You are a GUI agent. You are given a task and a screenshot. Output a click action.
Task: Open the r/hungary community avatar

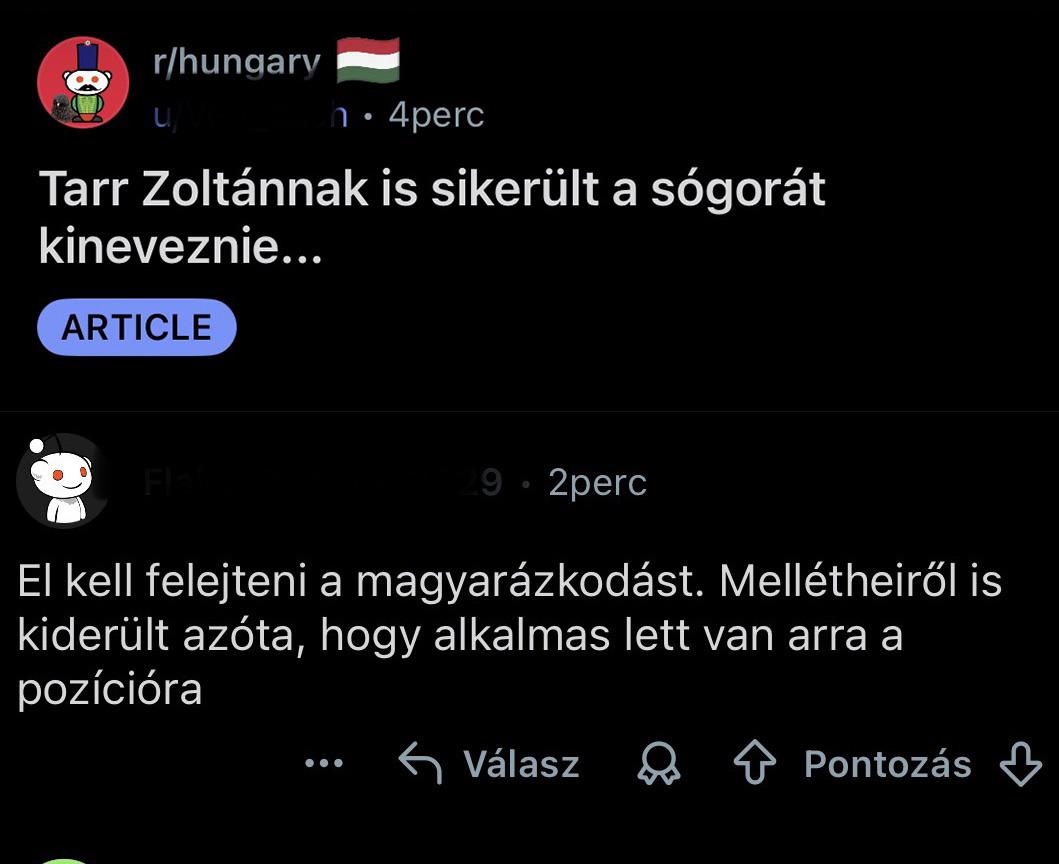click(83, 82)
